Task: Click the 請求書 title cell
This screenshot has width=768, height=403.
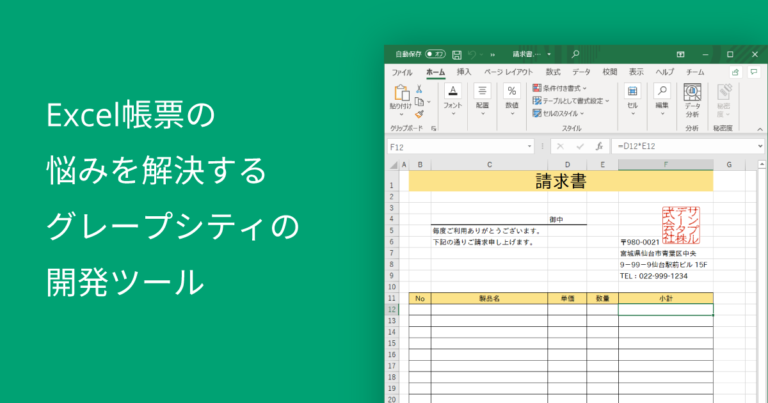Action: coord(561,181)
